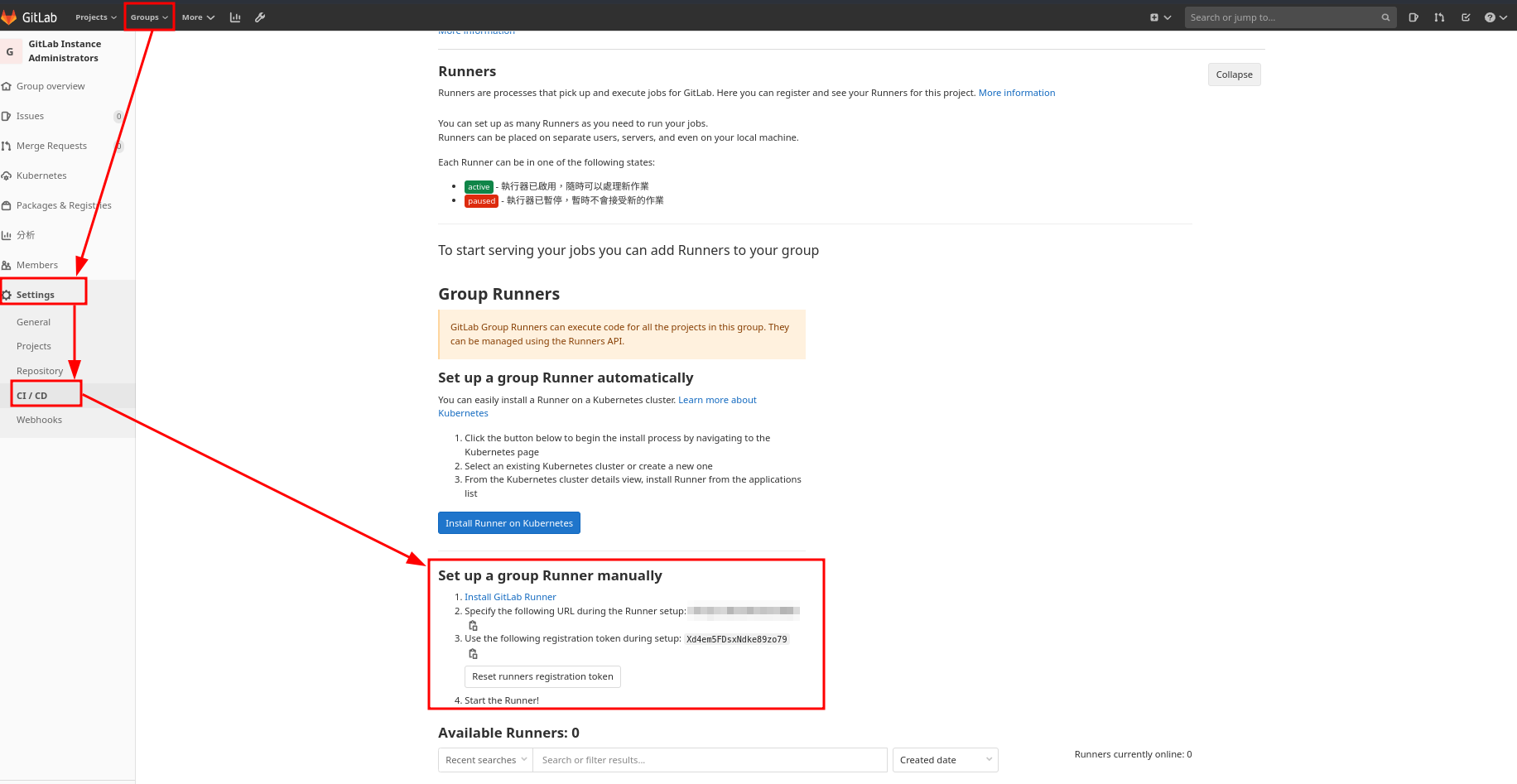Image resolution: width=1517 pixels, height=784 pixels.
Task: Click Reset runners registration token button
Action: pyautogui.click(x=542, y=676)
